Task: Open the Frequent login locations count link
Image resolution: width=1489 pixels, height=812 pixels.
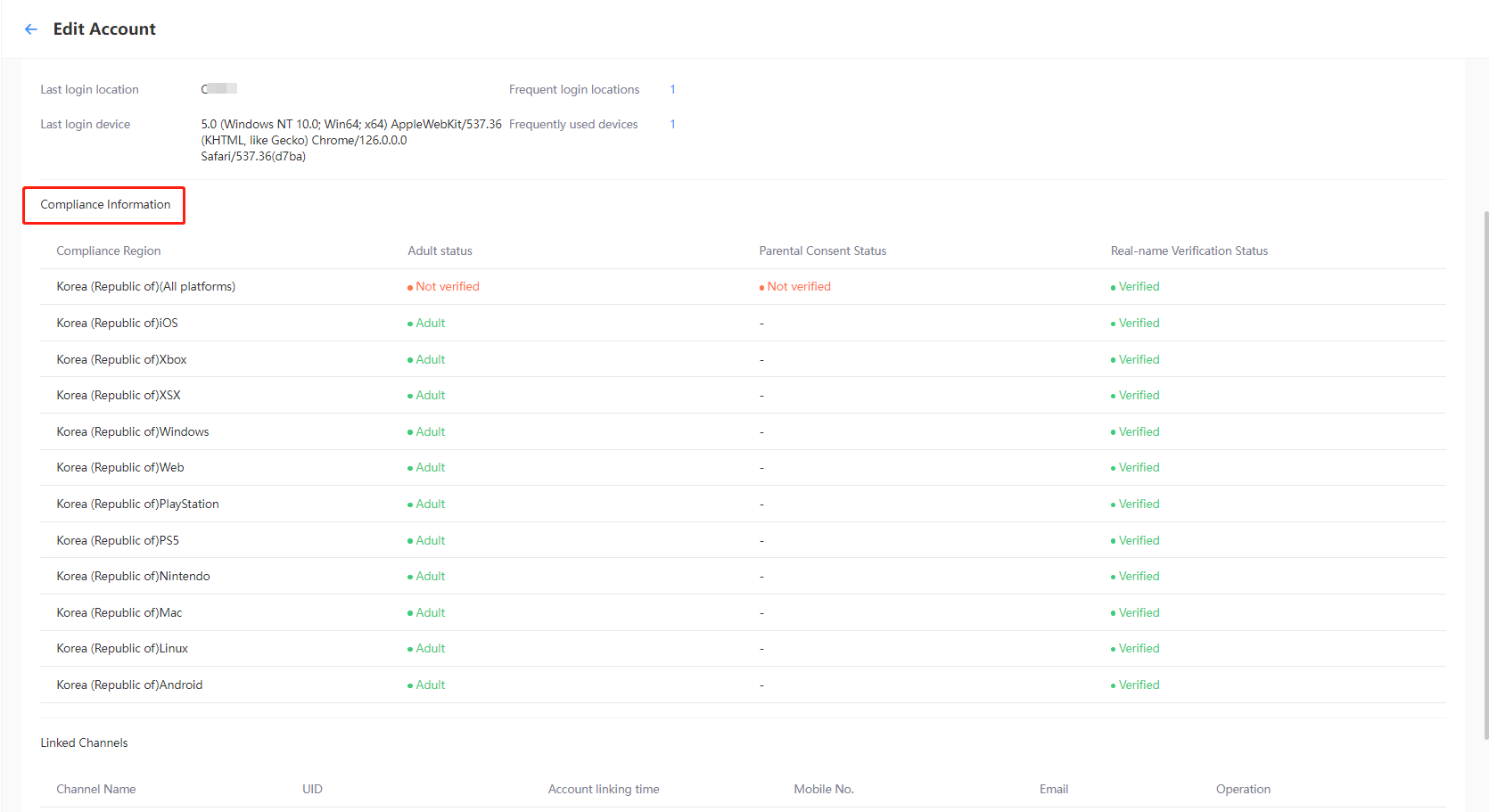Action: click(x=672, y=89)
